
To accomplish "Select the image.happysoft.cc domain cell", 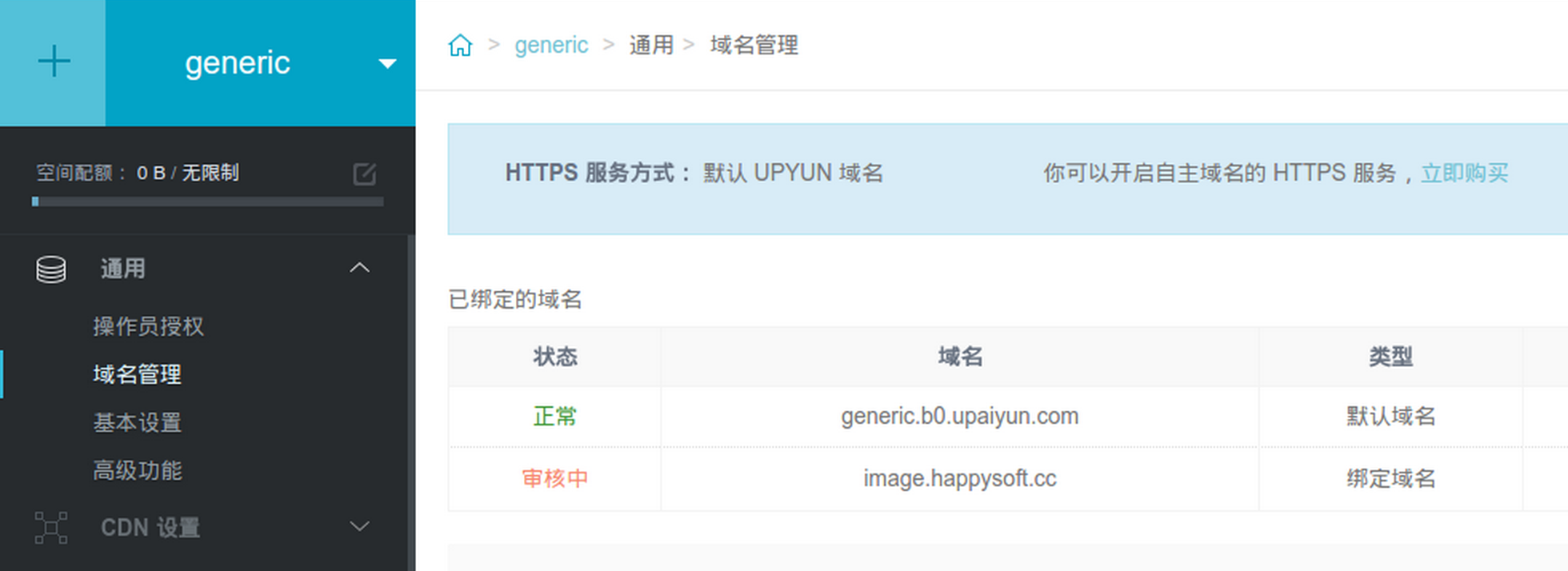I will (959, 478).
